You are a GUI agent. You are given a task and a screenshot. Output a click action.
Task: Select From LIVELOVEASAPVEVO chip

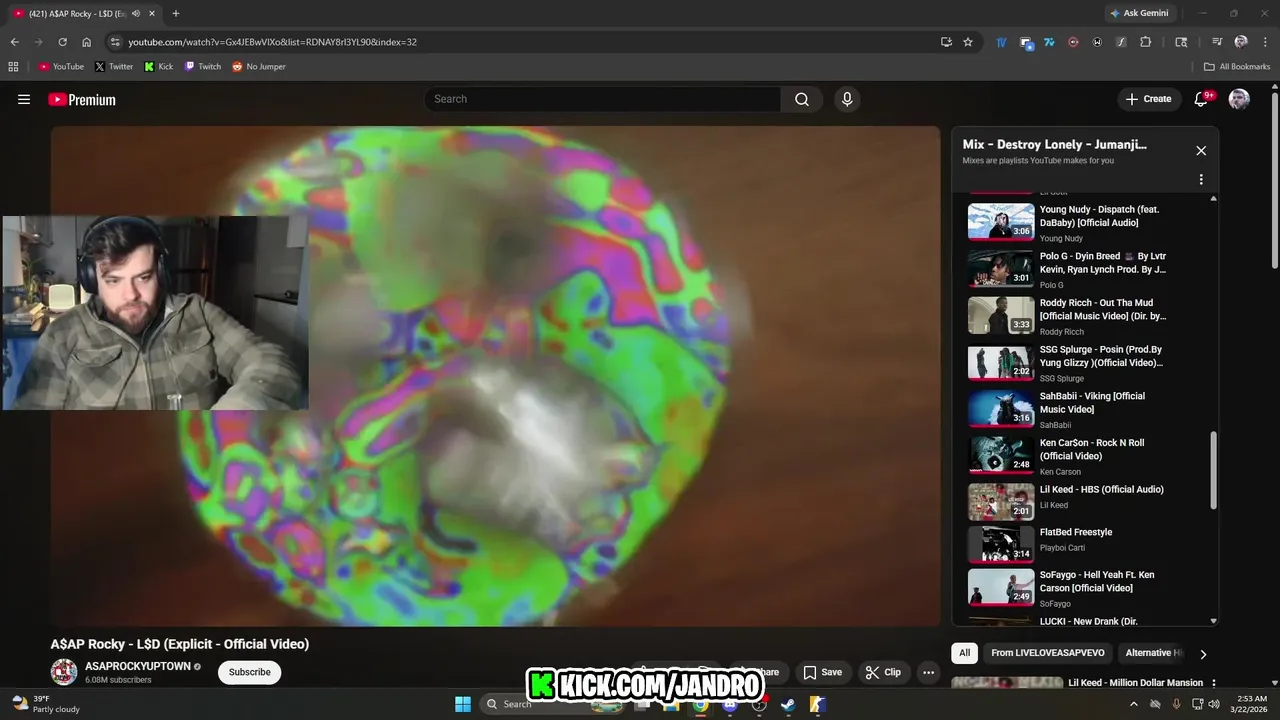click(x=1048, y=653)
